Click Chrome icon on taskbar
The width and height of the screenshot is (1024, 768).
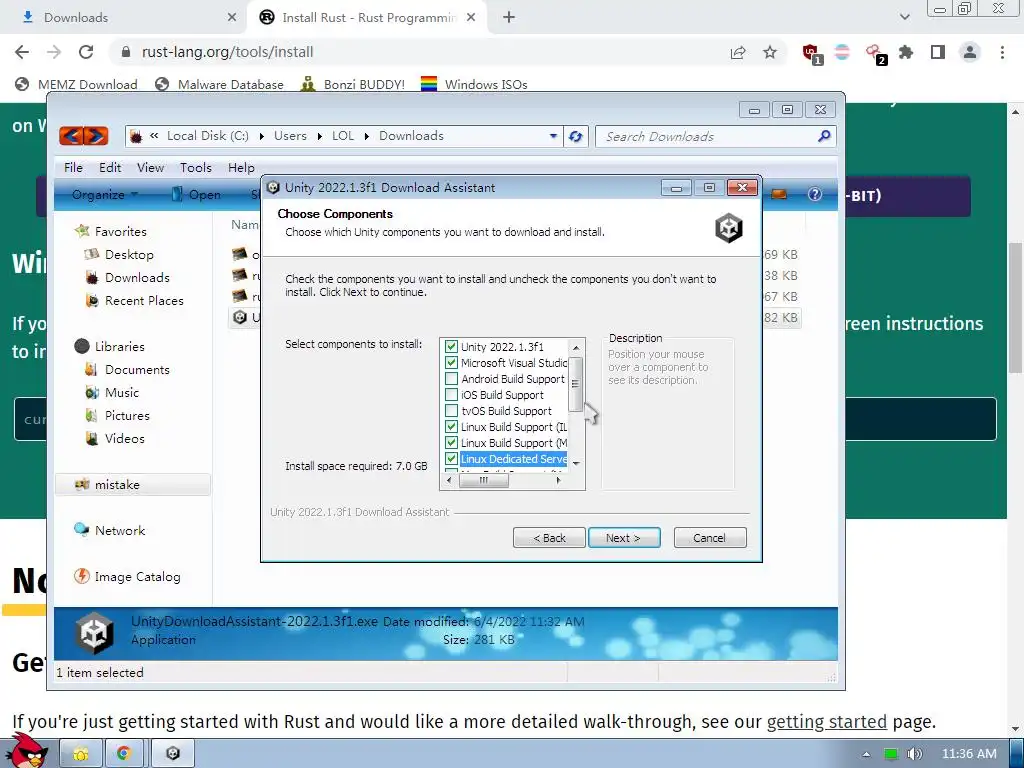coord(124,754)
